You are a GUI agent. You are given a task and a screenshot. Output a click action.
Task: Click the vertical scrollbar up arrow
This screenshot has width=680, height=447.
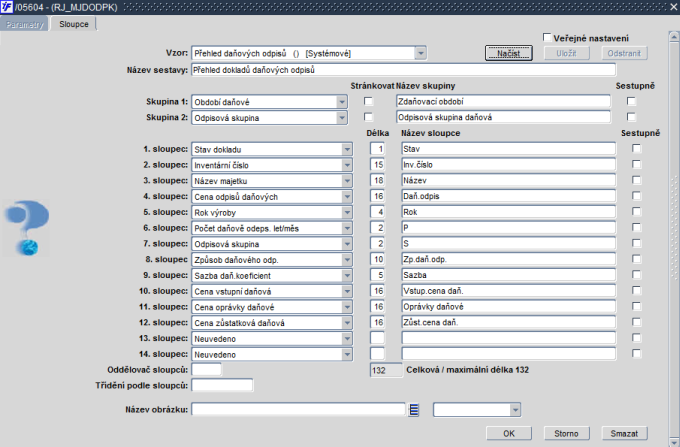click(x=674, y=37)
